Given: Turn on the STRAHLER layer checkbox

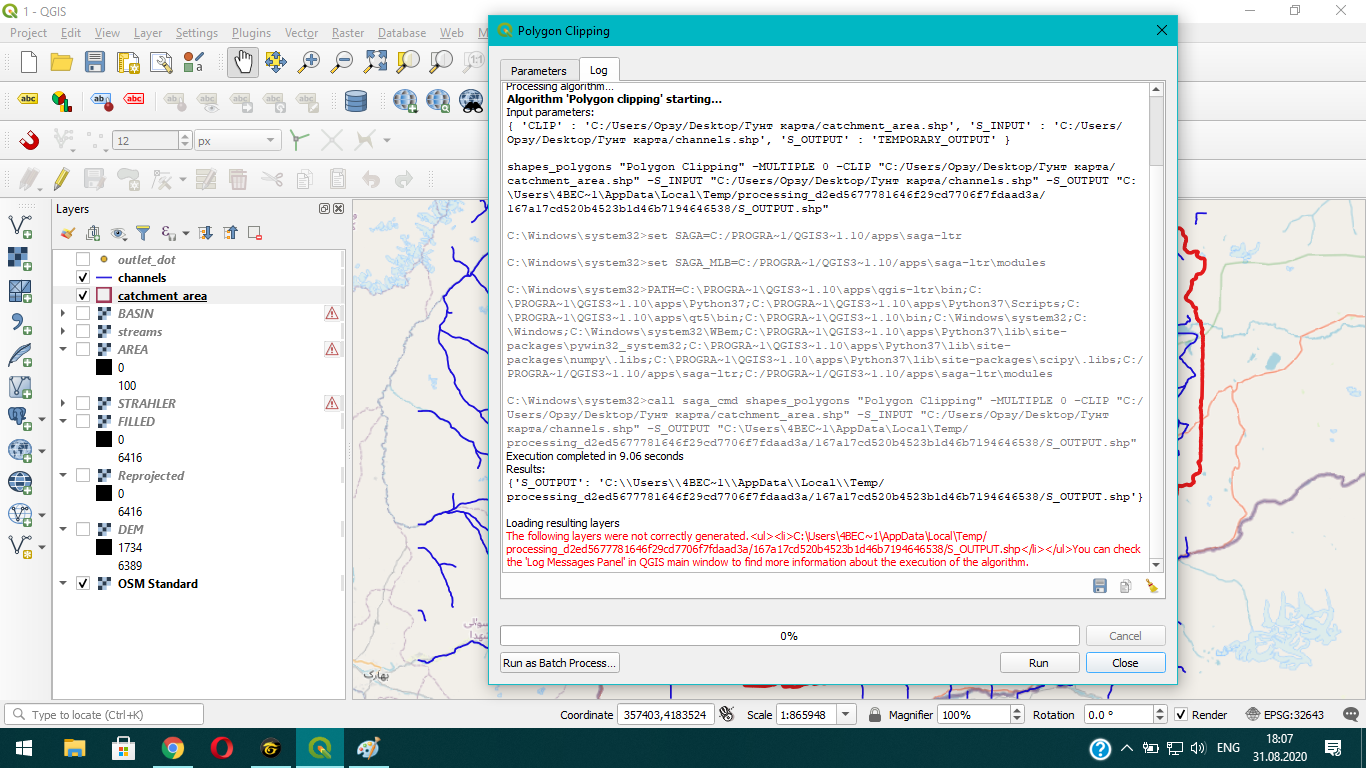Looking at the screenshot, I should tap(83, 404).
